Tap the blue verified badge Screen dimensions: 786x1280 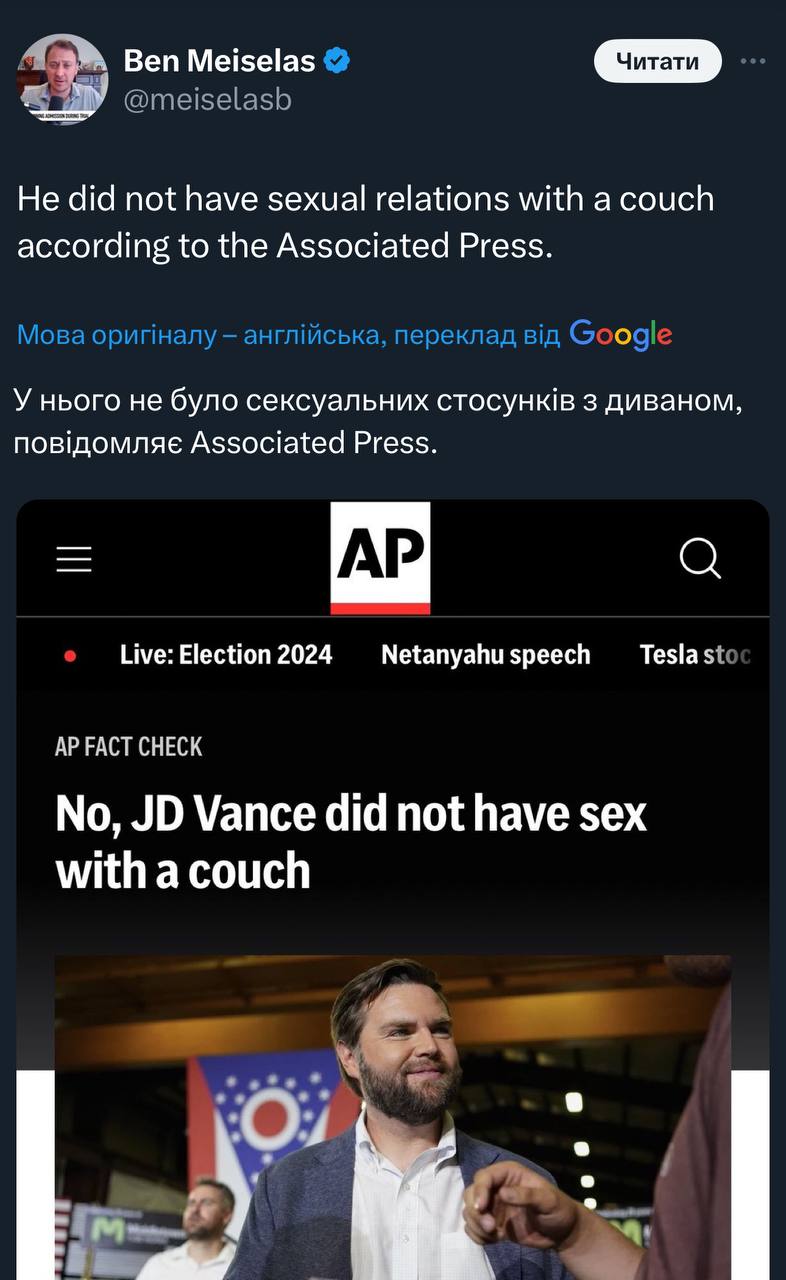click(337, 62)
